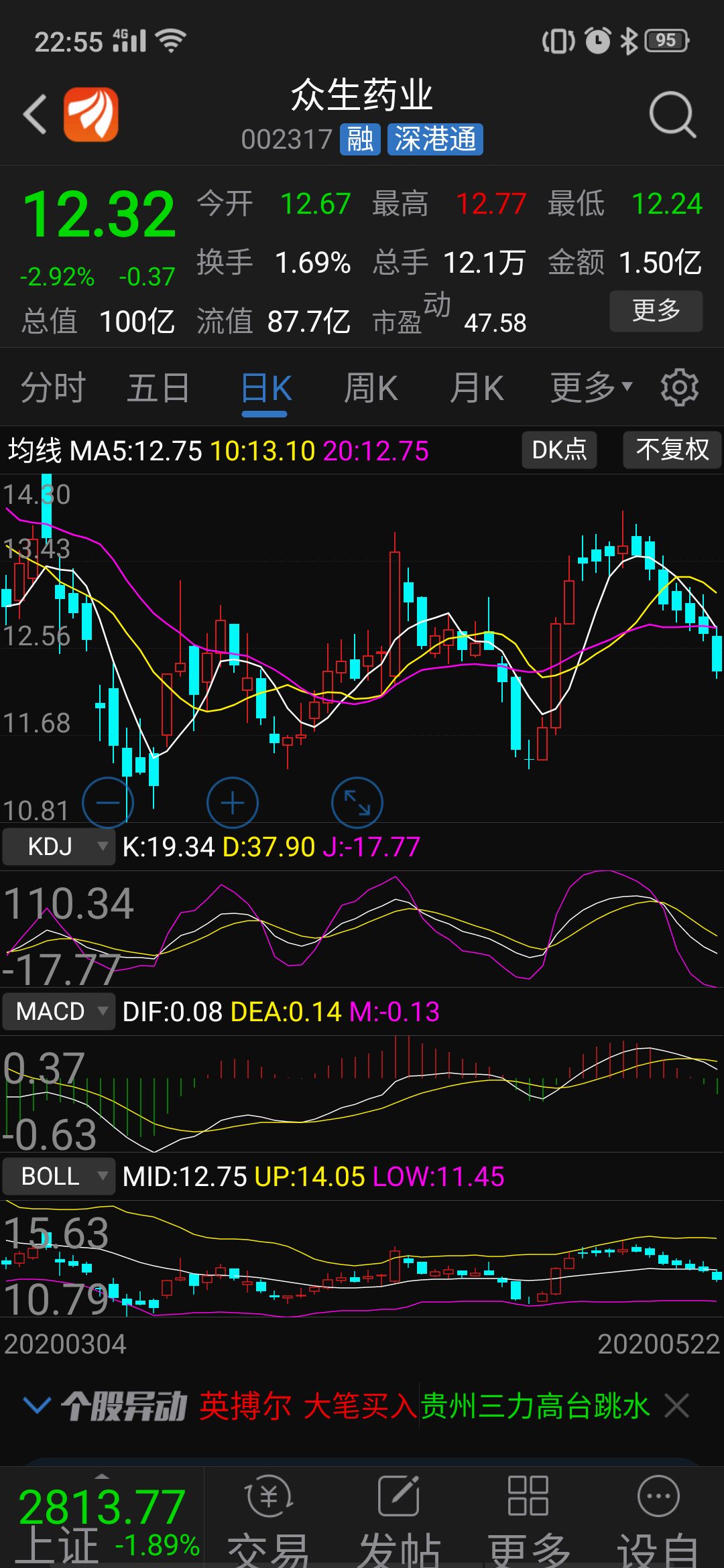The width and height of the screenshot is (724, 1568).
Task: Tap the back arrow icon
Action: pos(35,115)
